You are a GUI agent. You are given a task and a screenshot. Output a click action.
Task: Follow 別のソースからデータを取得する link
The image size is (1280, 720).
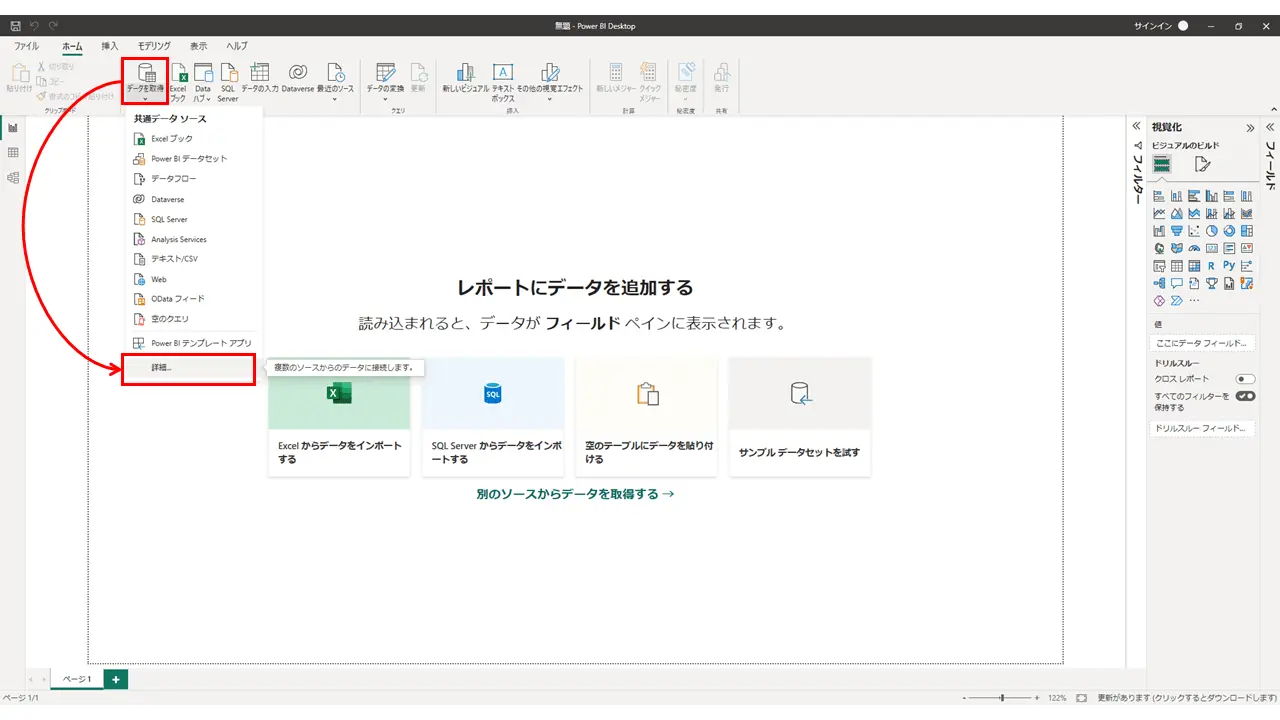[575, 494]
